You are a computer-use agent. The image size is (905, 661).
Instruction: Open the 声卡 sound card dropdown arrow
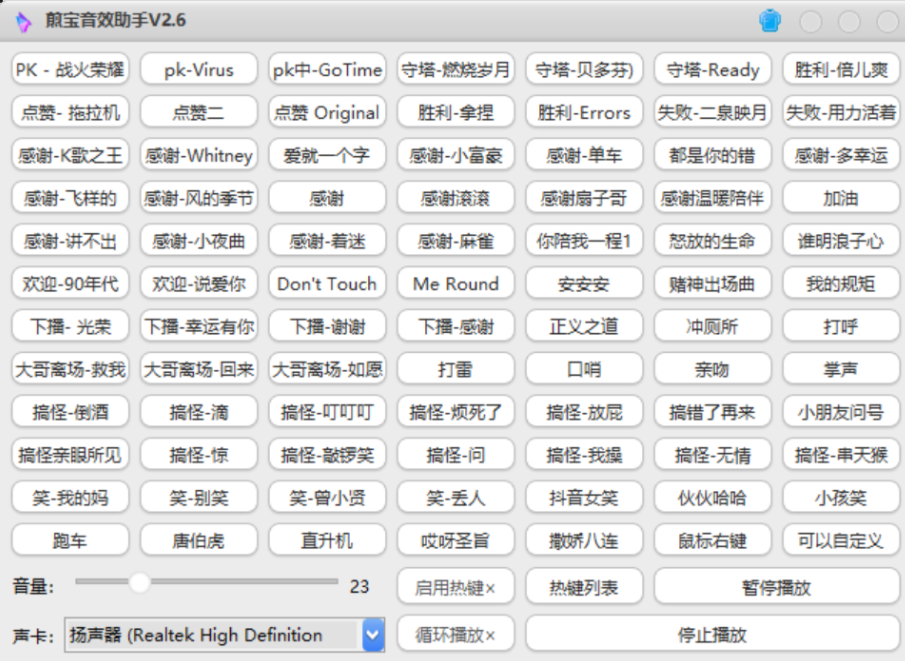click(x=373, y=634)
